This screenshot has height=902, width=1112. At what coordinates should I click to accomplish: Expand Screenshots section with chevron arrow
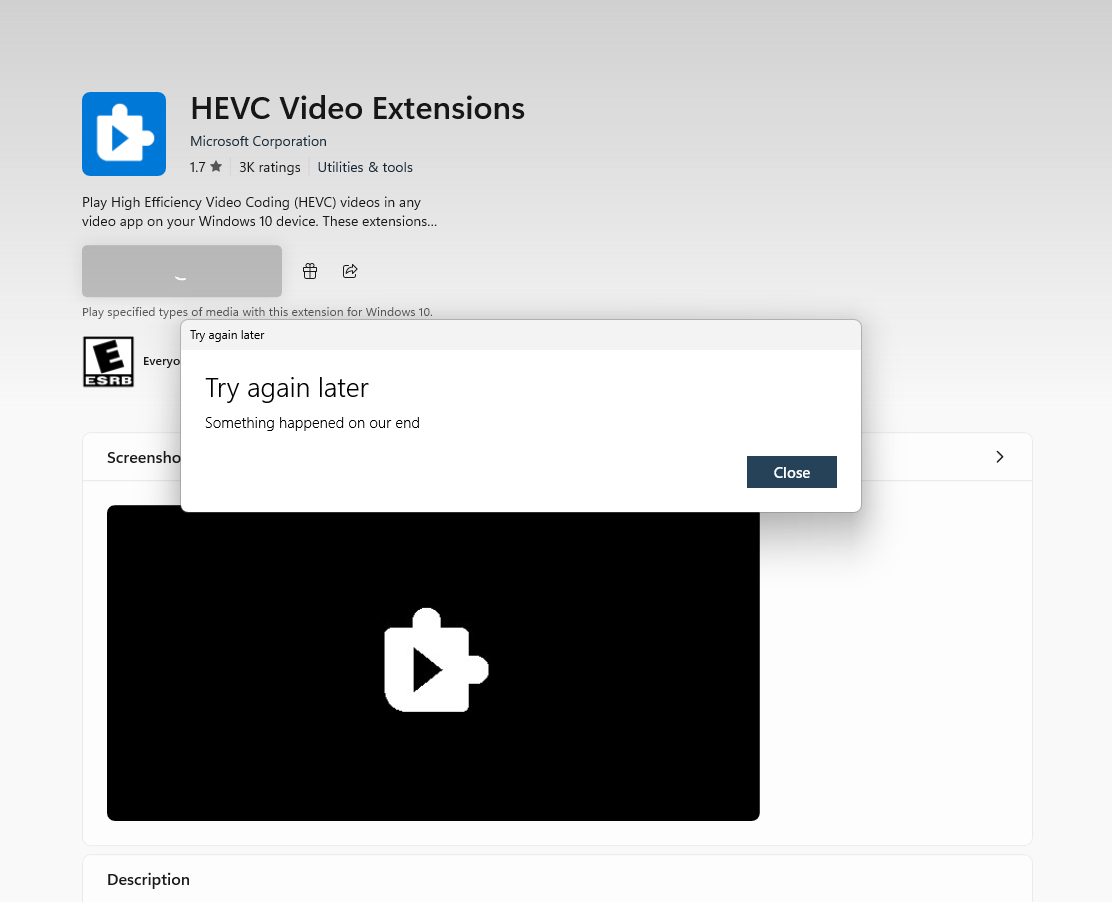(x=1000, y=457)
